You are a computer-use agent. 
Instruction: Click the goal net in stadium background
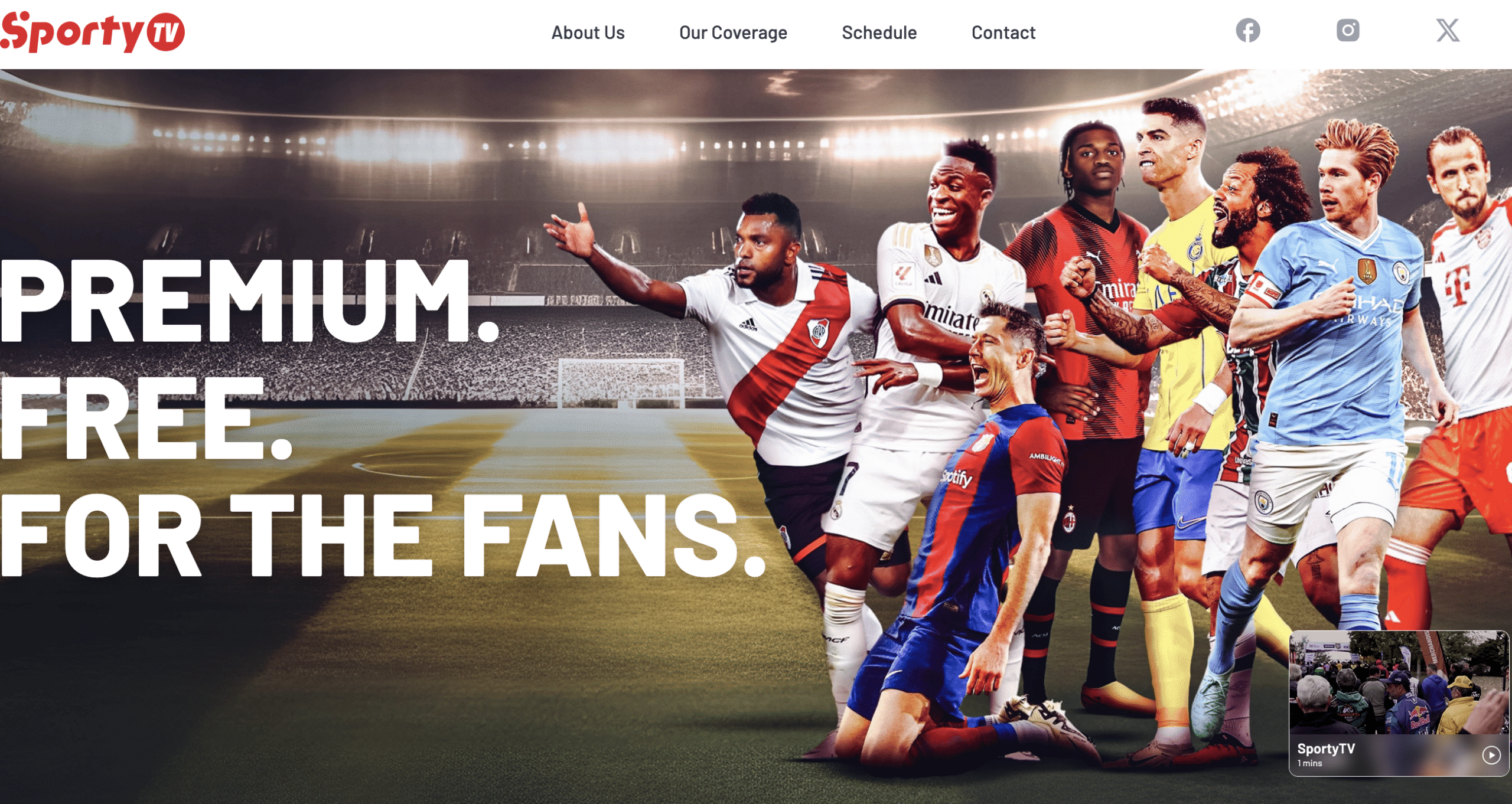[621, 383]
